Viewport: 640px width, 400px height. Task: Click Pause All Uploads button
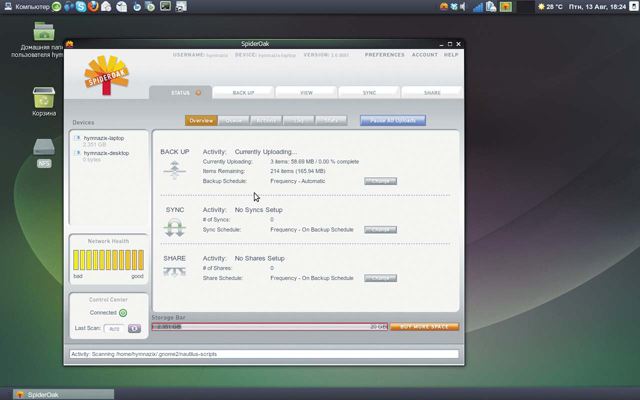(x=393, y=120)
